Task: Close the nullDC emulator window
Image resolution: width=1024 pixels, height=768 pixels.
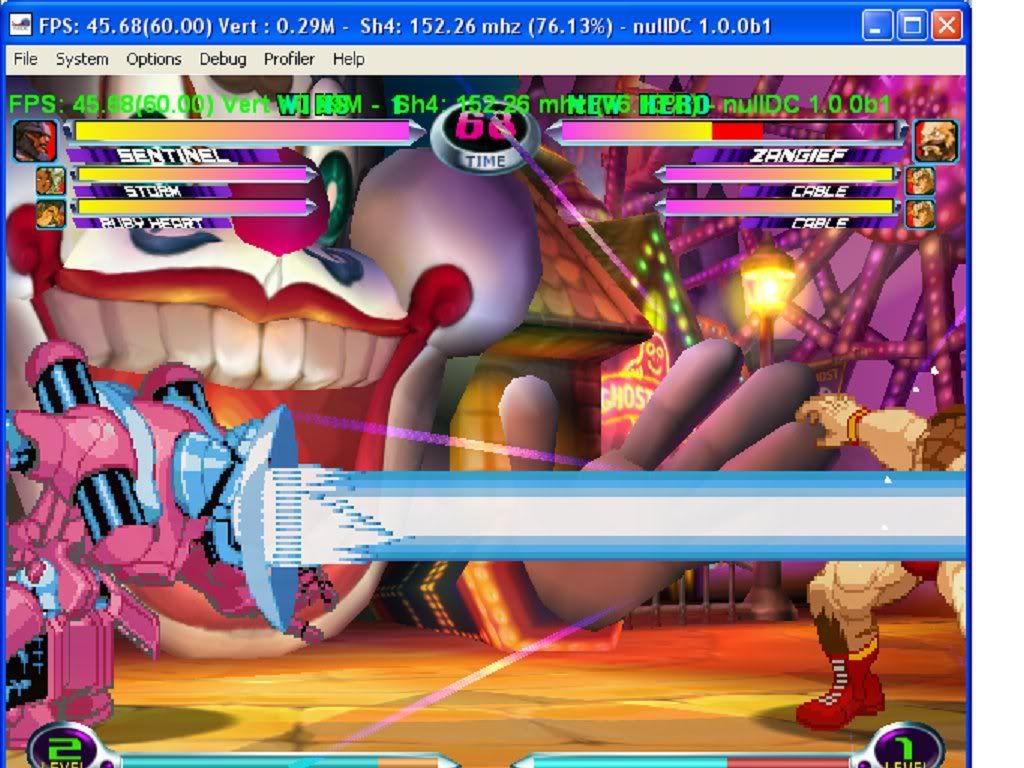Action: pyautogui.click(x=946, y=26)
